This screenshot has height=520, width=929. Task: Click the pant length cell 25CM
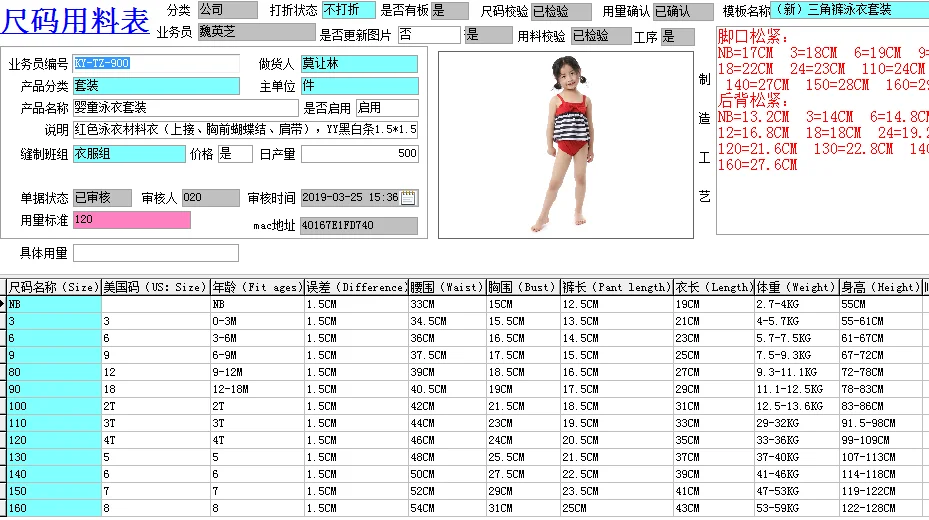click(x=617, y=509)
